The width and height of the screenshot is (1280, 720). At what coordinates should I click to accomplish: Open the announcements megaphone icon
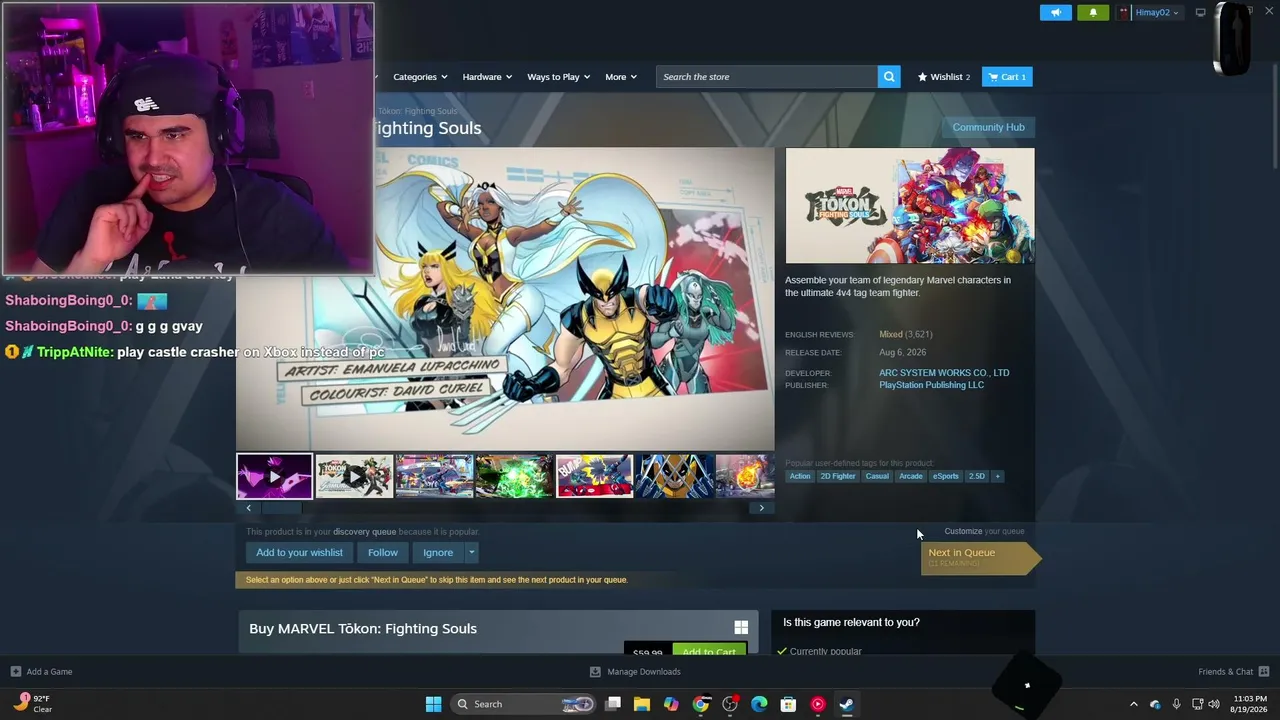tap(1055, 13)
